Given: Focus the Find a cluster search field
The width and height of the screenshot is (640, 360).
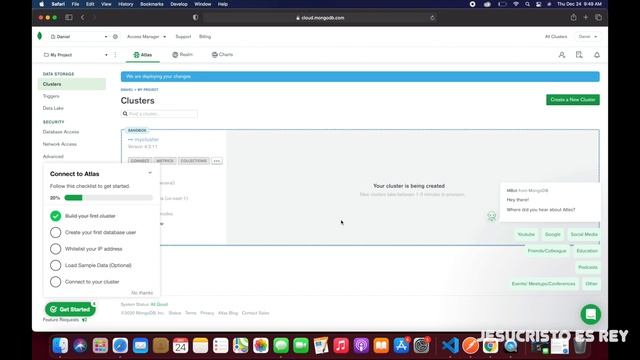Looking at the screenshot, I should 159,113.
